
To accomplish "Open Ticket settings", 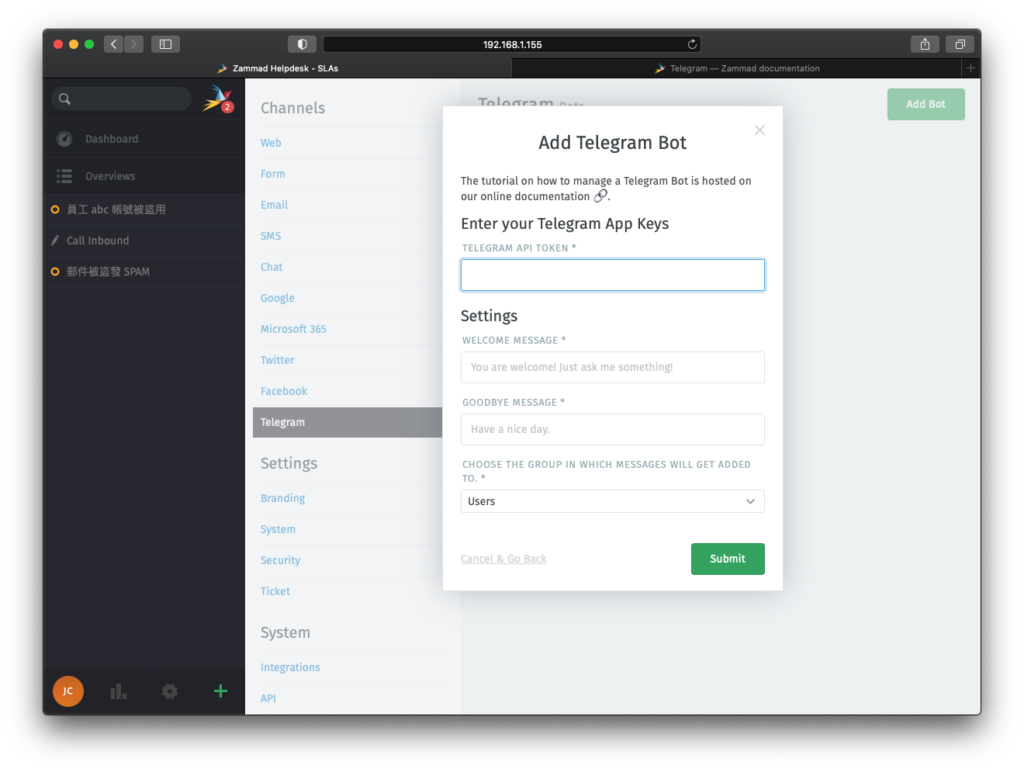I will tap(276, 591).
